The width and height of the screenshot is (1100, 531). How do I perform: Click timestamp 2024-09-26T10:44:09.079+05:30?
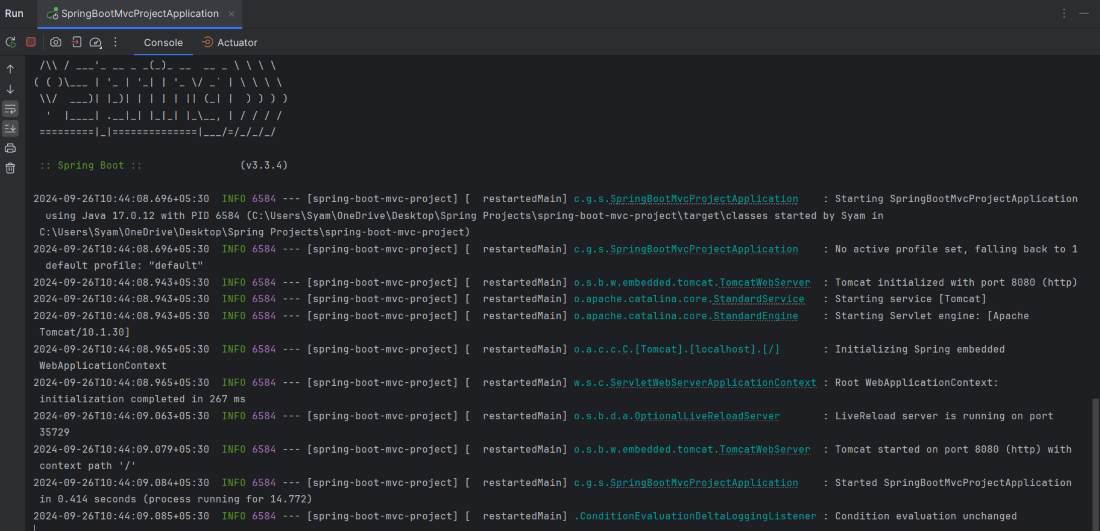tap(121, 450)
